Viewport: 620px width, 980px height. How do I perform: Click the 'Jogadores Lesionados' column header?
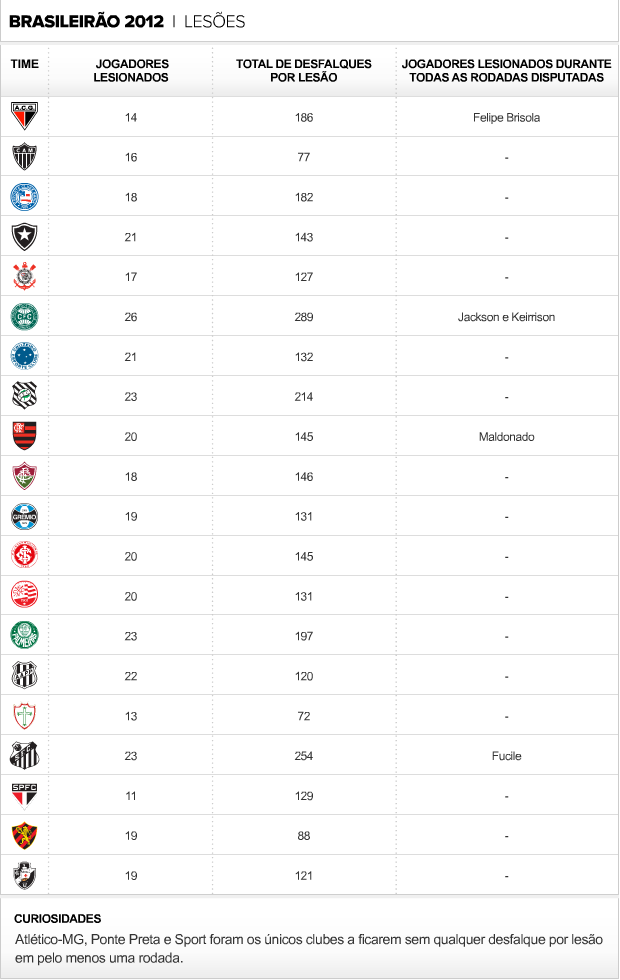point(130,70)
